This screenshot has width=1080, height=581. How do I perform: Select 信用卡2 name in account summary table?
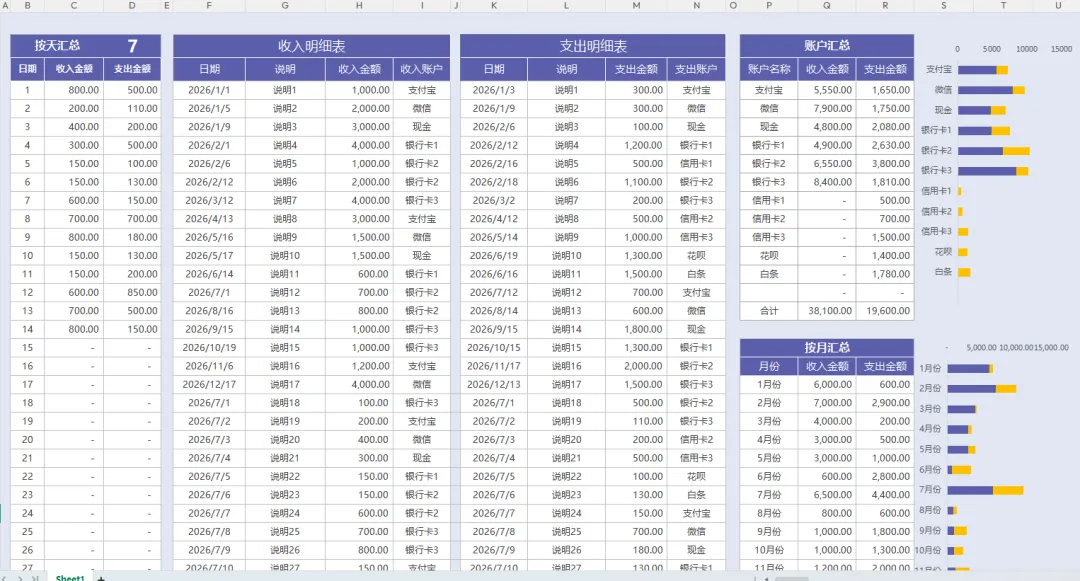tap(769, 219)
